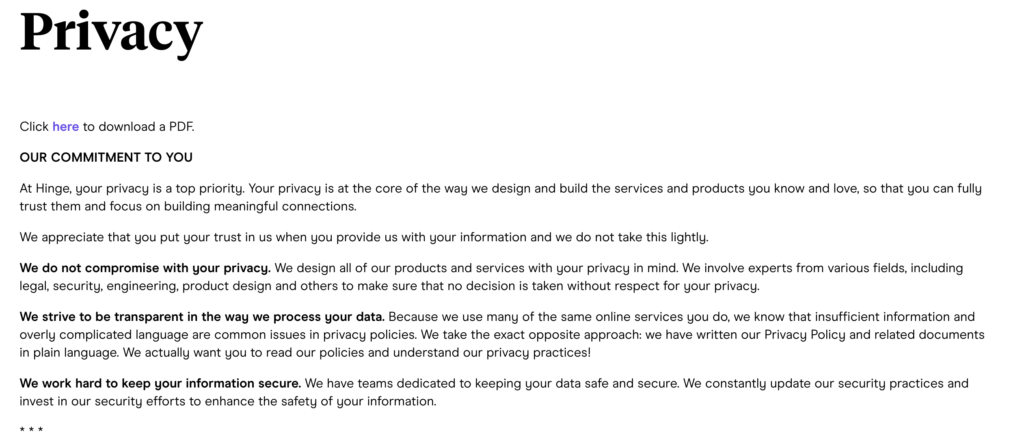
Task: Click the phrase "invest in our security efforts"
Action: tap(103, 402)
